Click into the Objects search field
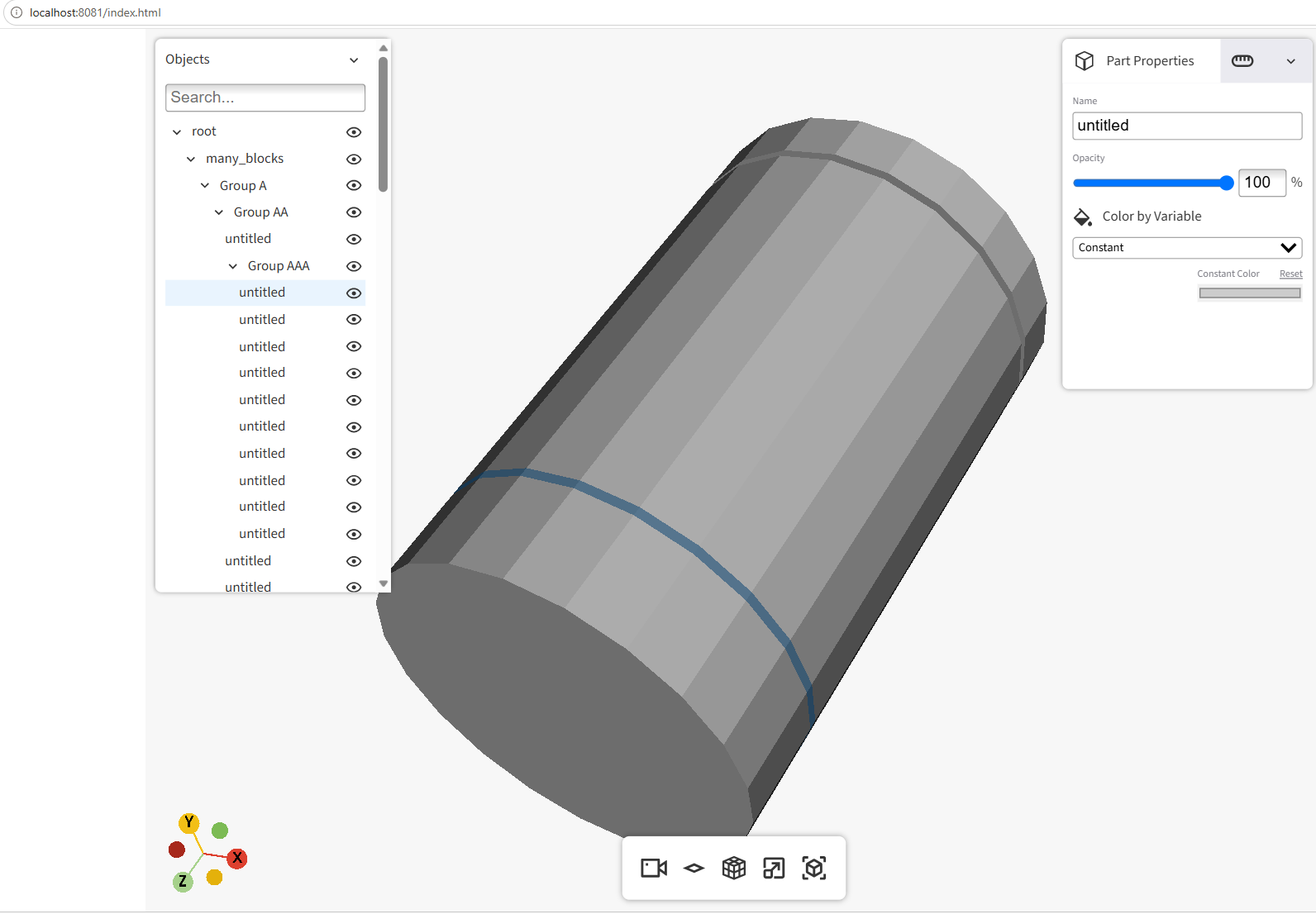This screenshot has width=1316, height=914. [265, 98]
